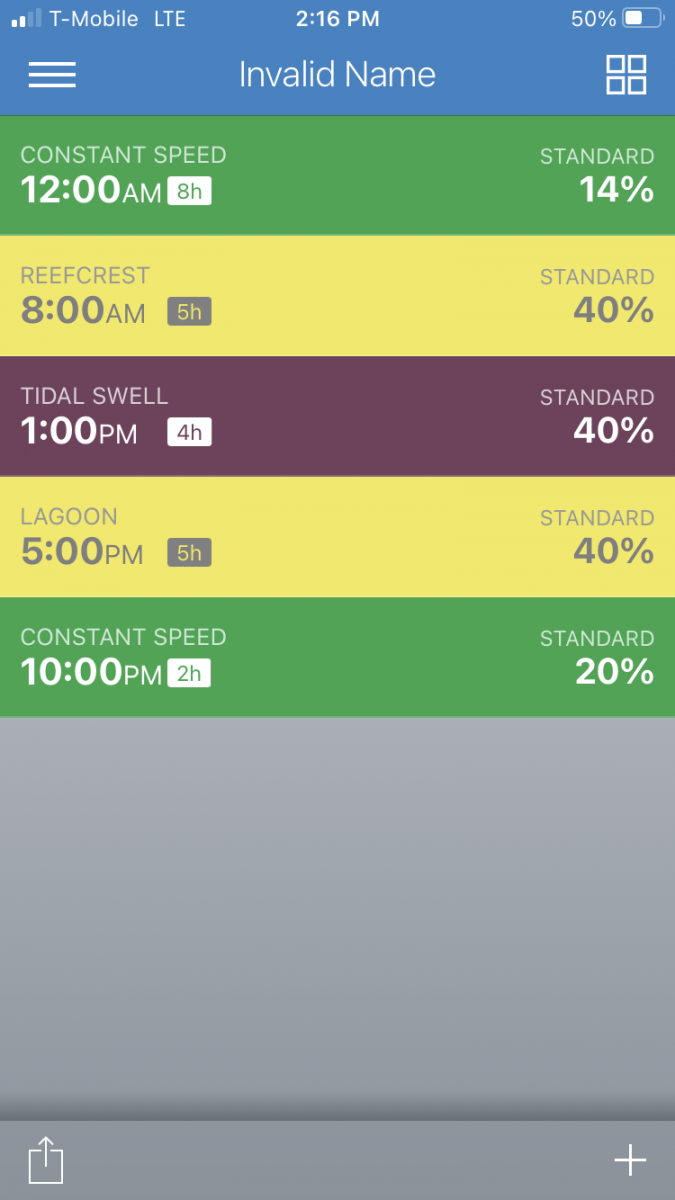This screenshot has width=675, height=1200.
Task: Tap the 20% speed at 10:00PM
Action: (614, 672)
